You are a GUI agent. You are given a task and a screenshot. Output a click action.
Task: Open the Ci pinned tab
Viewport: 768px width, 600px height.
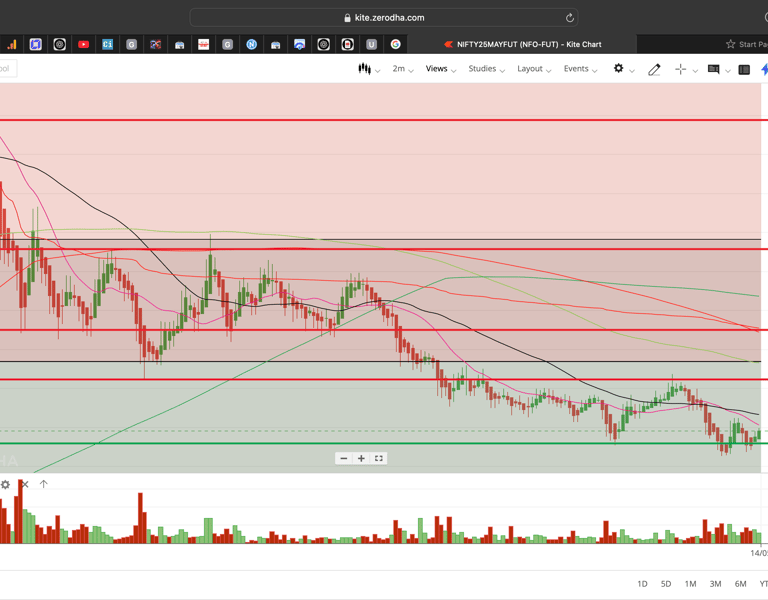[107, 45]
